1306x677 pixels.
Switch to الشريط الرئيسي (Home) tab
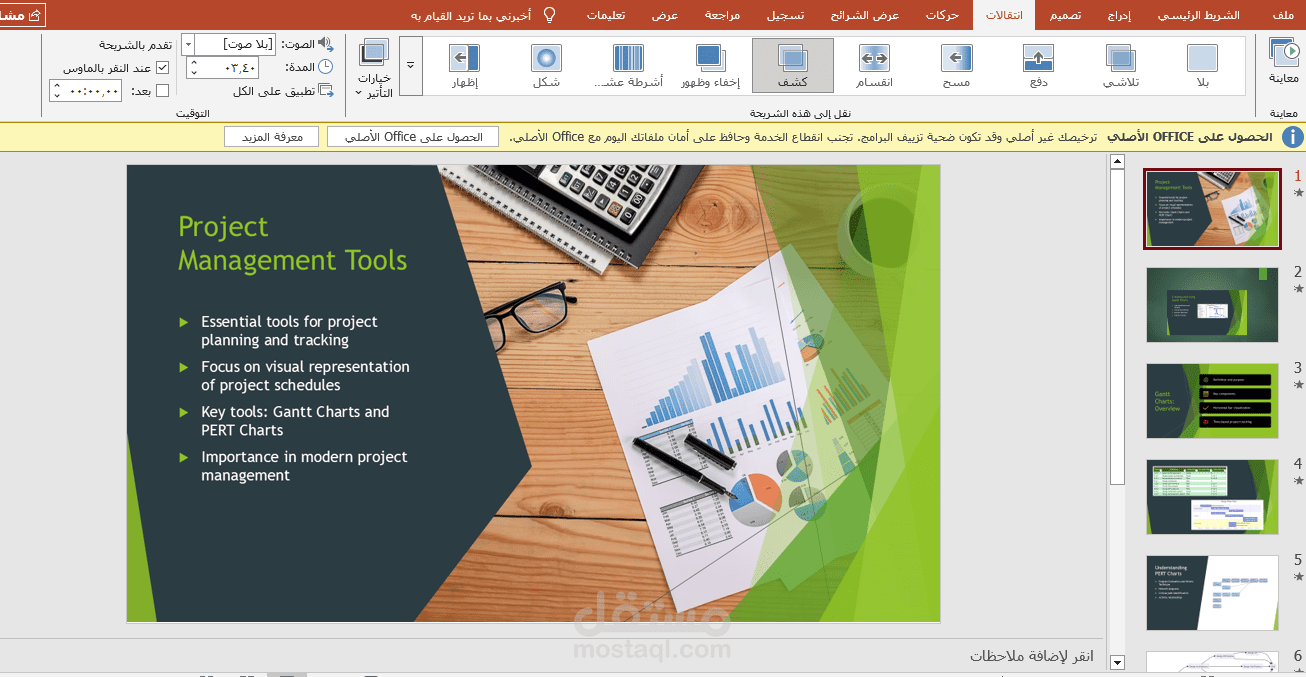pyautogui.click(x=1199, y=15)
